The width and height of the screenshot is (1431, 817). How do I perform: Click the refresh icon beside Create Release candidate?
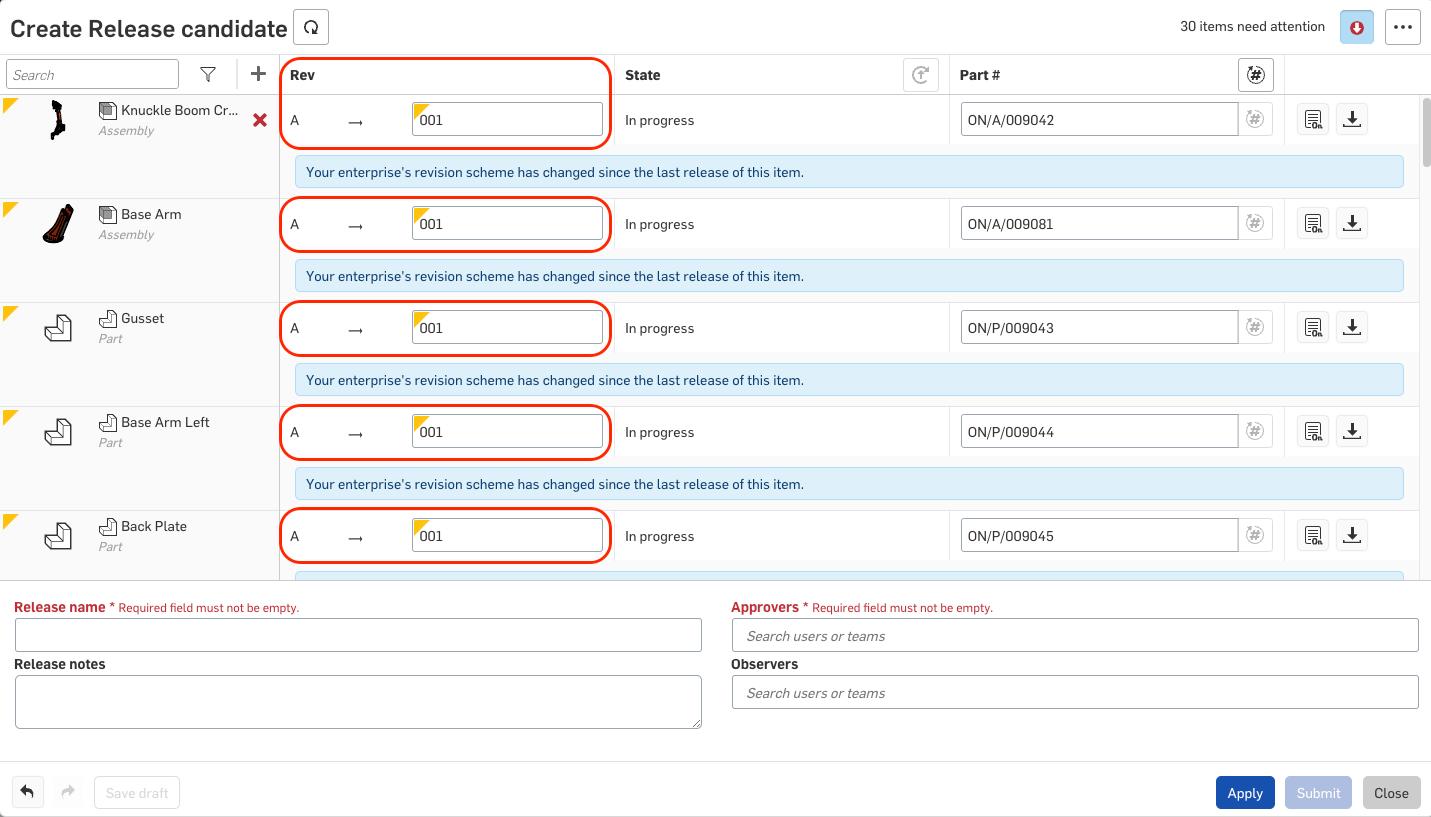click(x=311, y=27)
